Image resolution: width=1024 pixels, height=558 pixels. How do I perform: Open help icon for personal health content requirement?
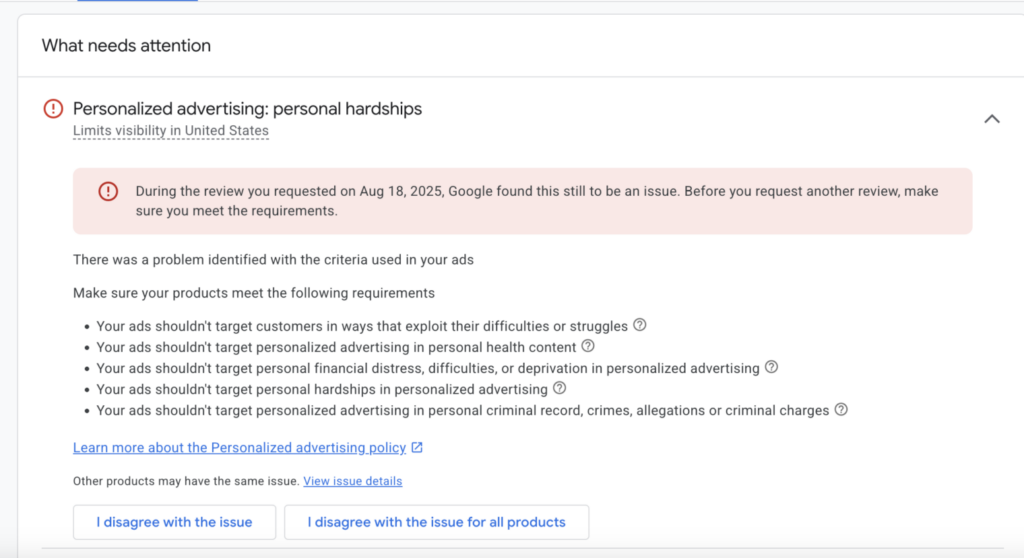pyautogui.click(x=588, y=346)
